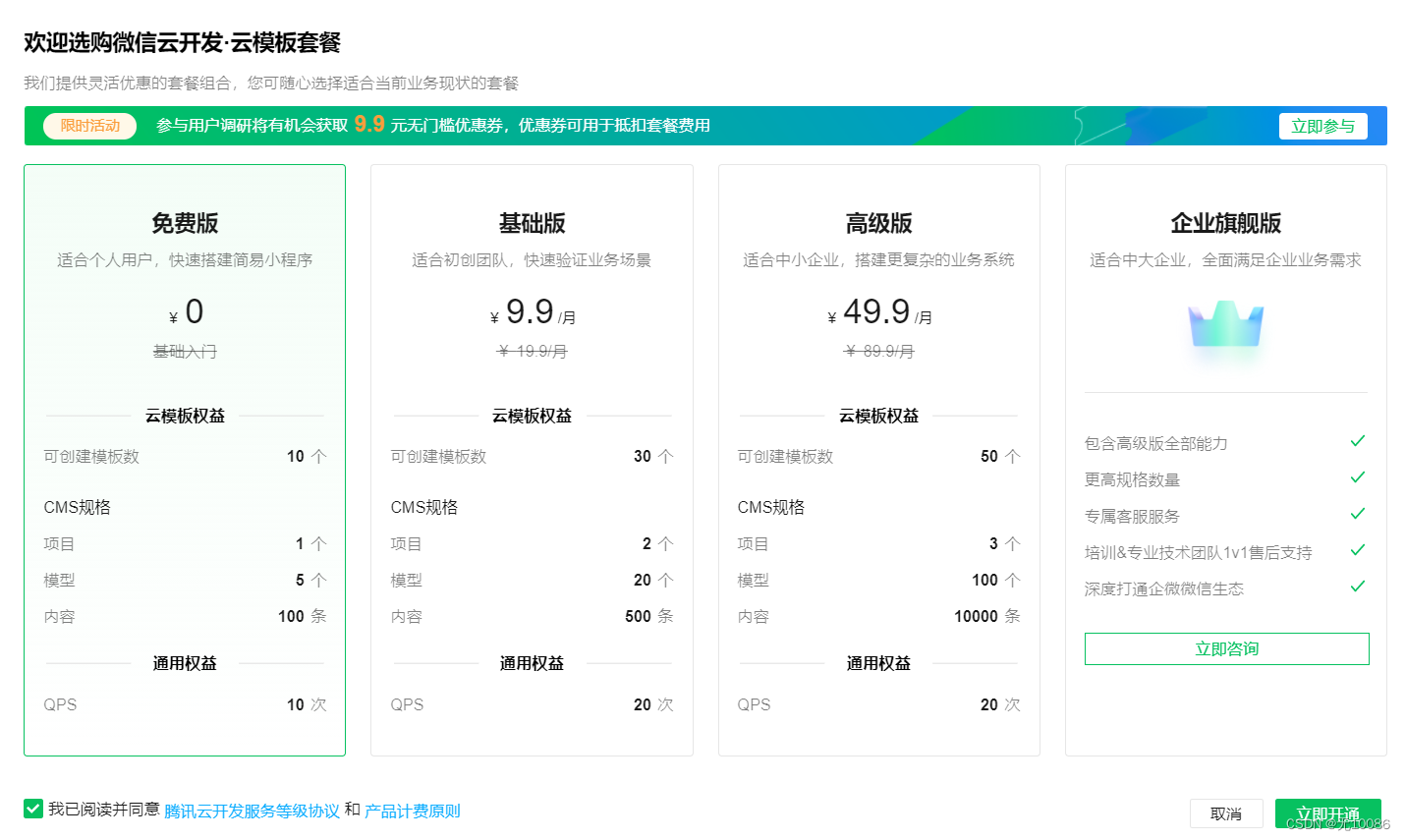Click checkmark beside 培训&专业技术团队1v1售后支持
Image resolution: width=1405 pixels, height=840 pixels.
1358,550
